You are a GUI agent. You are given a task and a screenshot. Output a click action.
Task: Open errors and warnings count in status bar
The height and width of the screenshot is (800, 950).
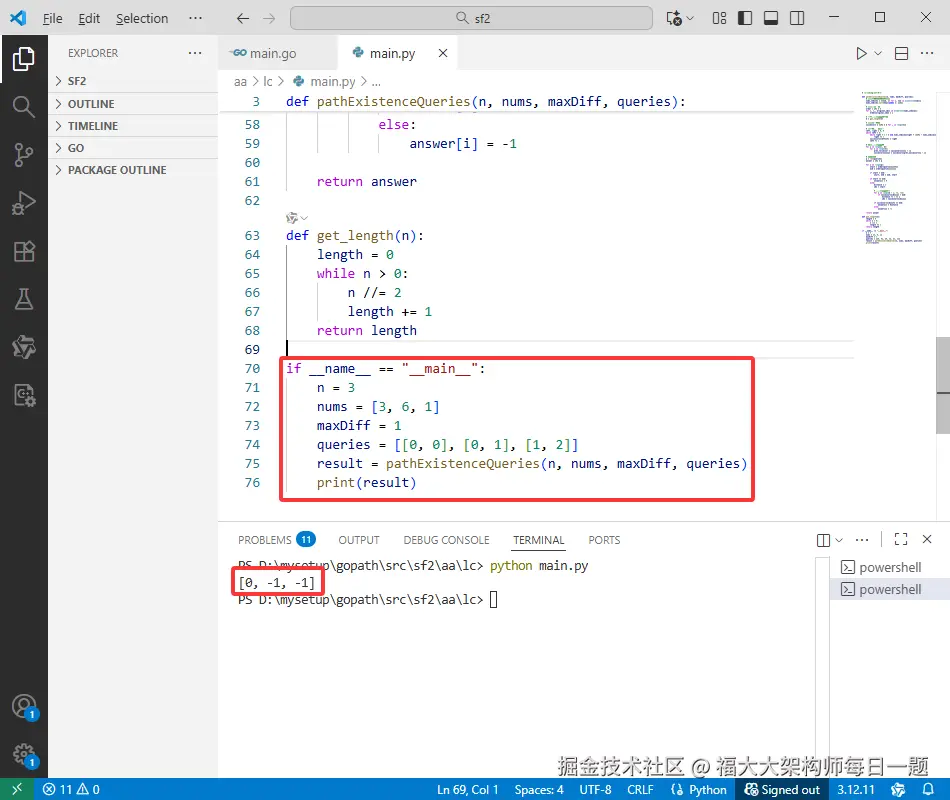[x=71, y=789]
